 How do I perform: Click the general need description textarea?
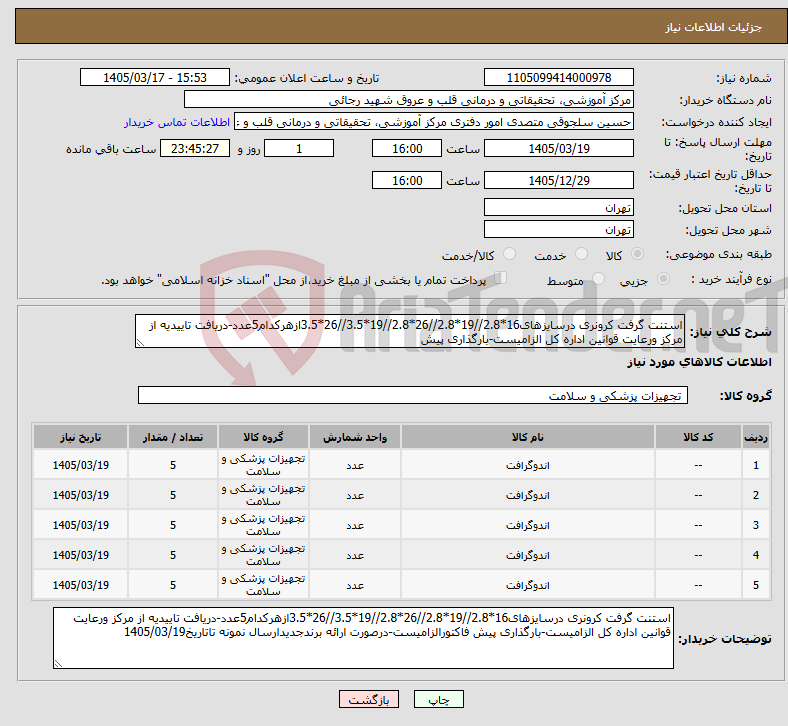(x=410, y=332)
